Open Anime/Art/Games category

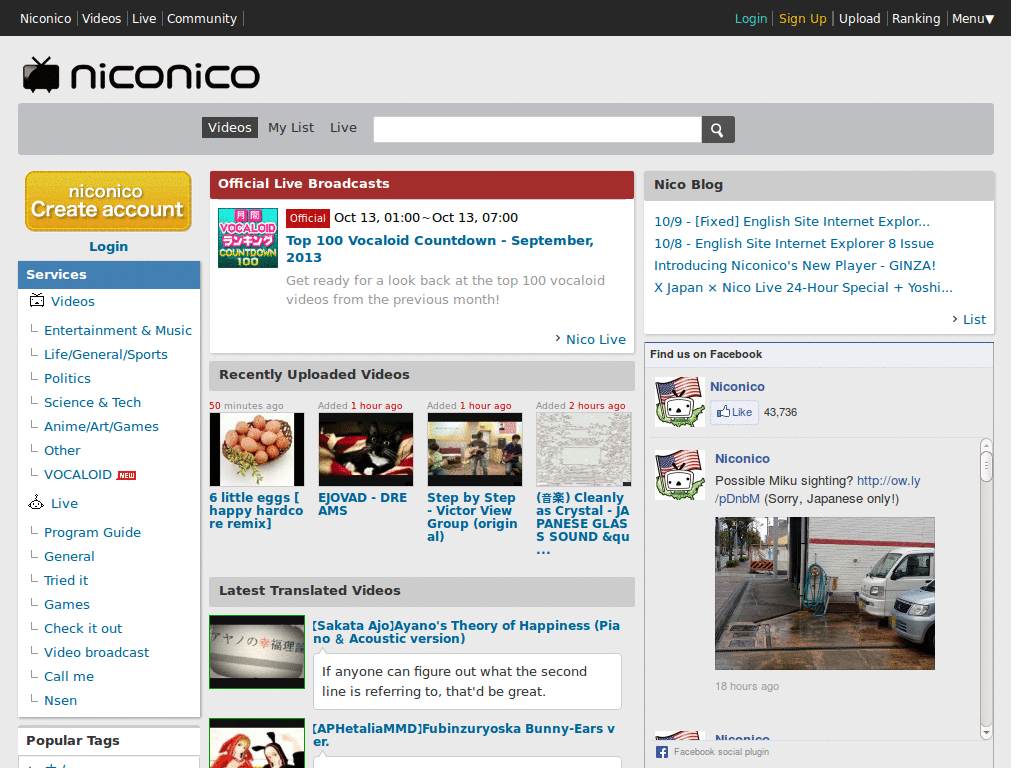[101, 426]
